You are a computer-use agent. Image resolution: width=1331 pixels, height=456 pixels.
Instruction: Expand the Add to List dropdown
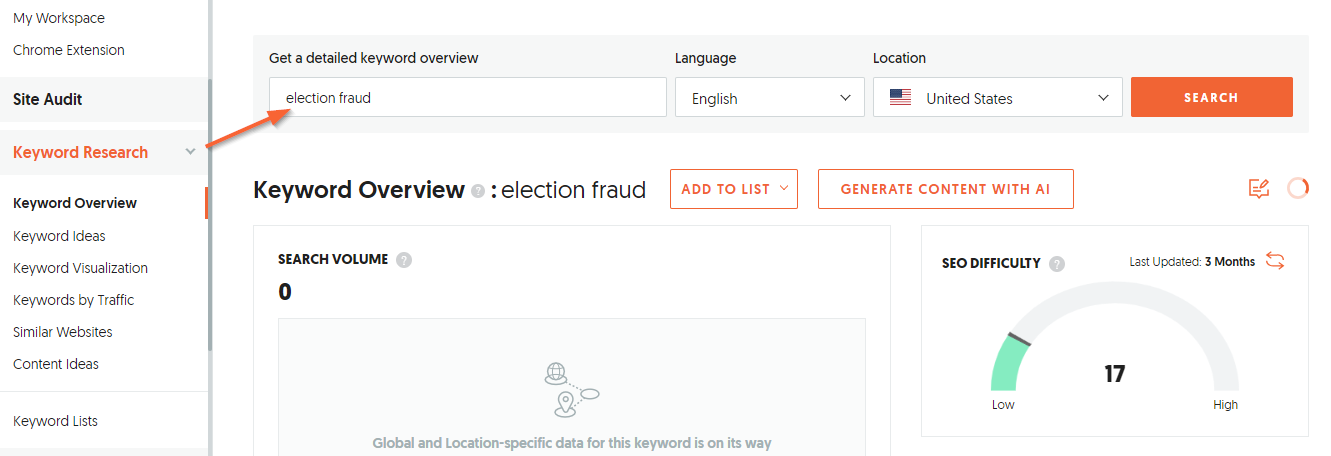coord(734,189)
